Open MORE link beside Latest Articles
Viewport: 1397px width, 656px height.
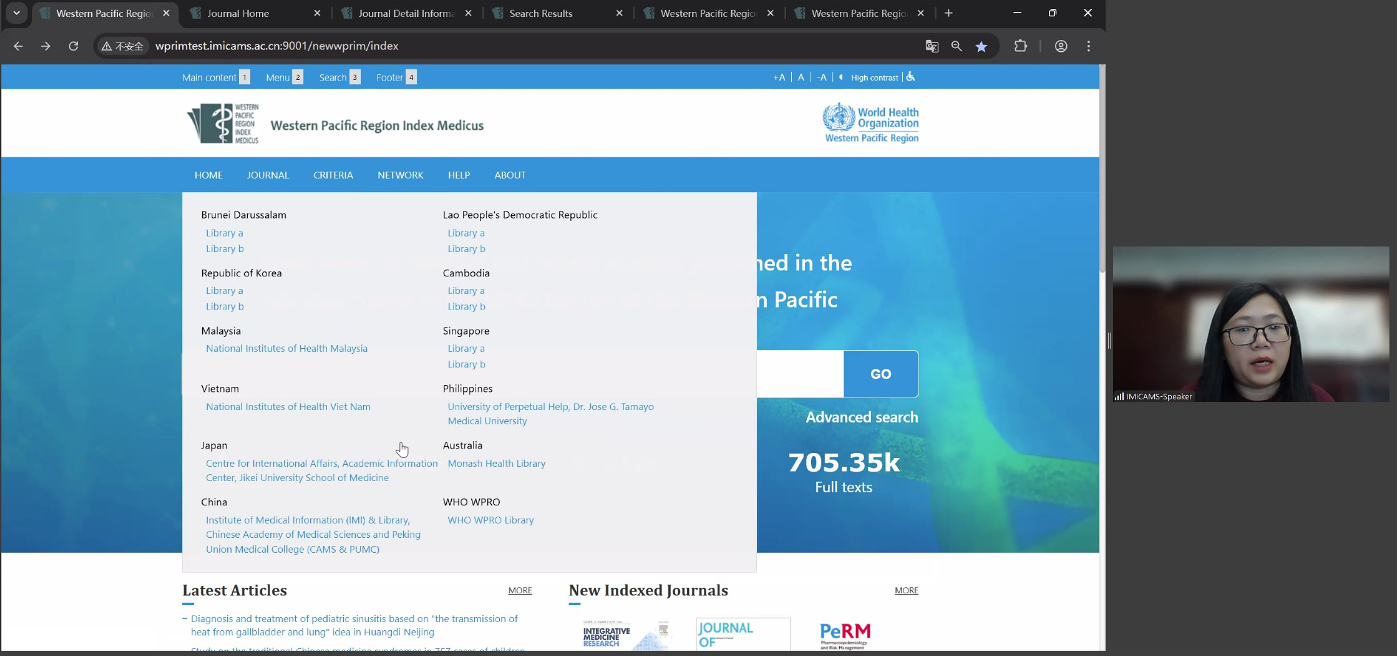[x=520, y=590]
